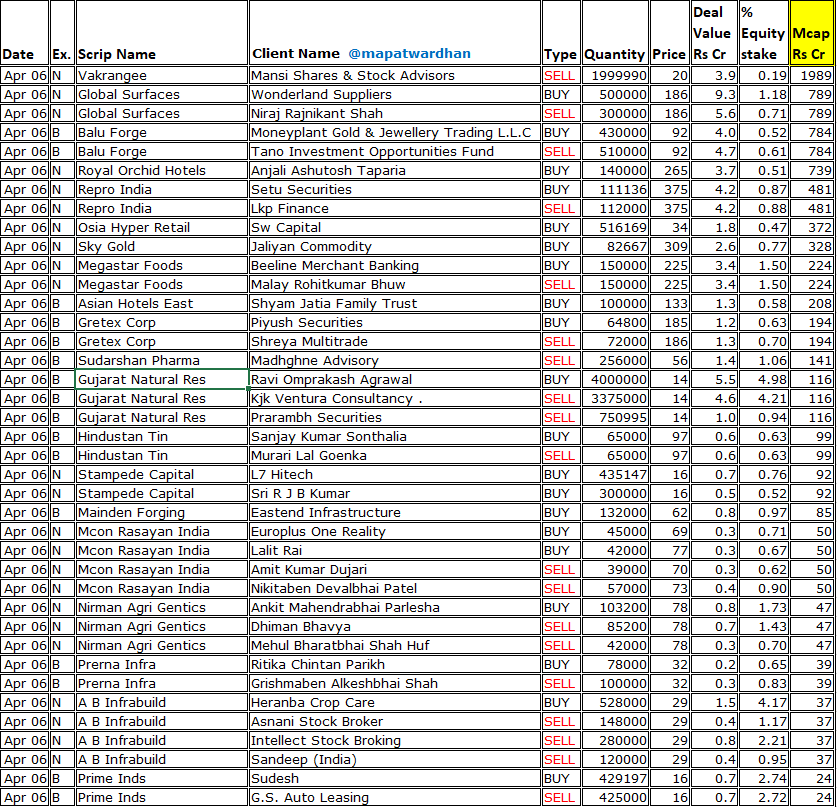Click Piyush Securities client cell
The width and height of the screenshot is (837, 807).
point(394,322)
